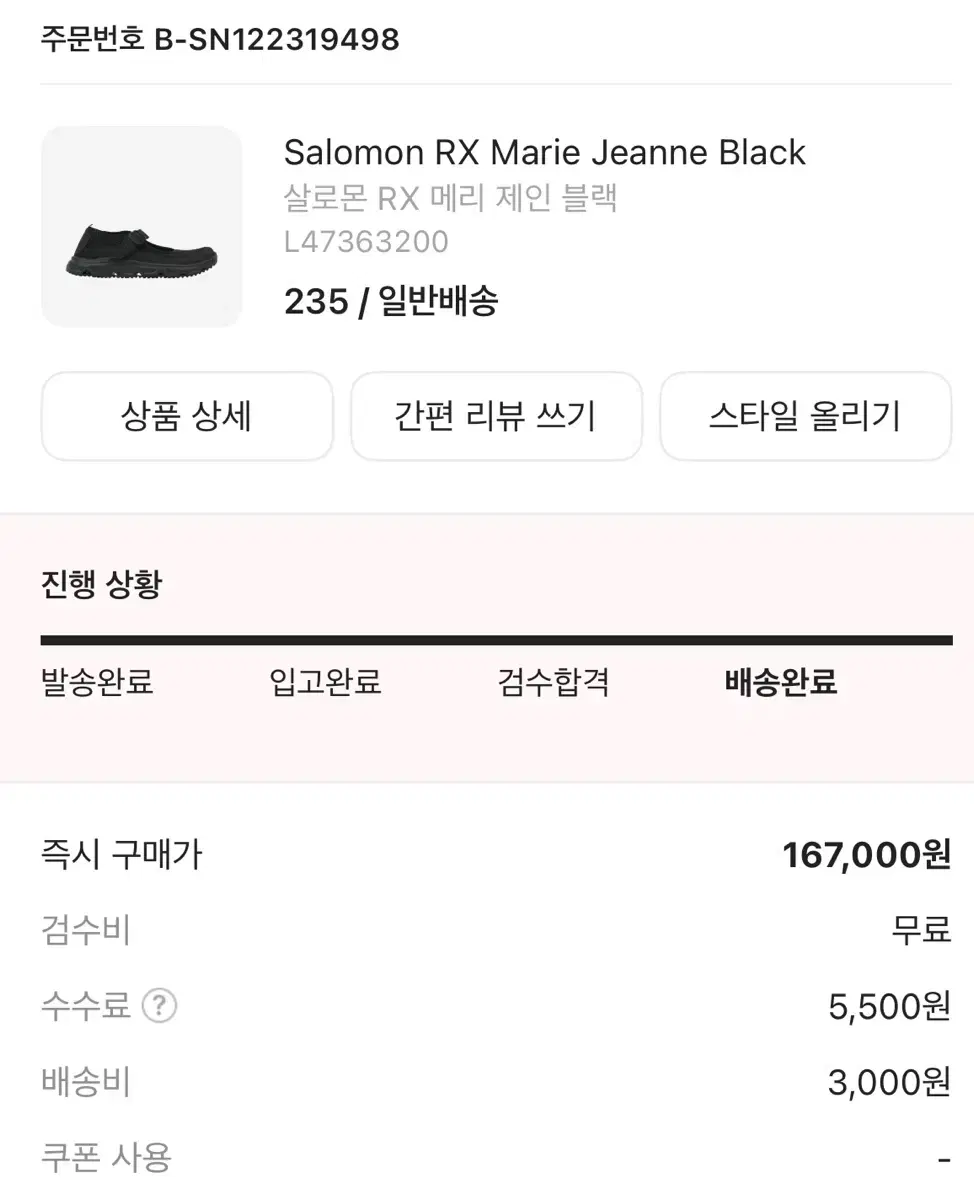Click the 발송완료 progress step

point(97,683)
